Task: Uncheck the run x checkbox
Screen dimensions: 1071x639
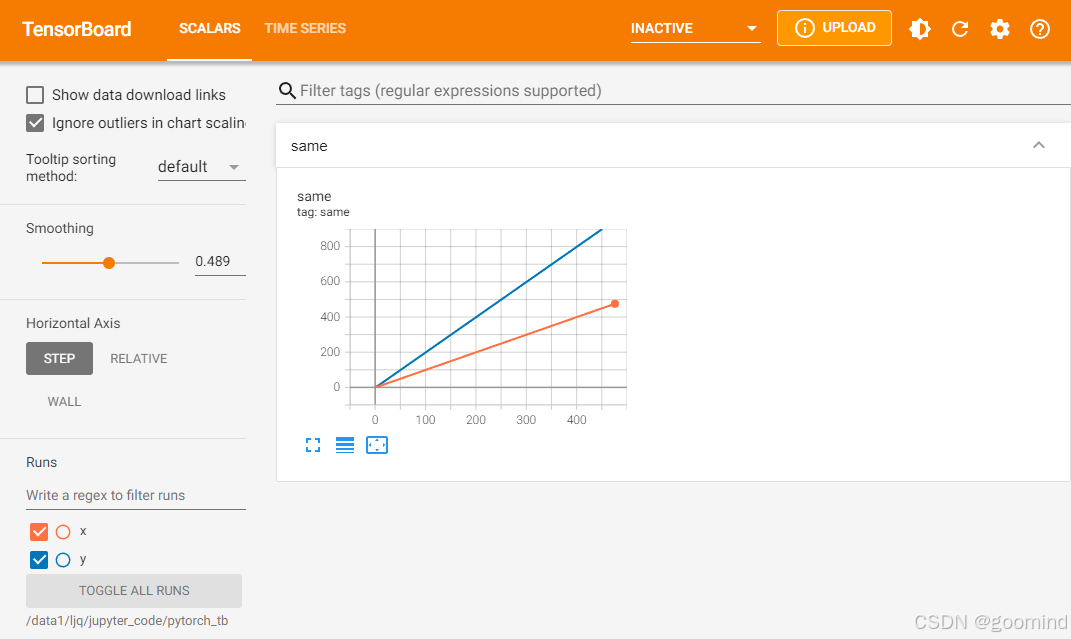Action: click(39, 532)
